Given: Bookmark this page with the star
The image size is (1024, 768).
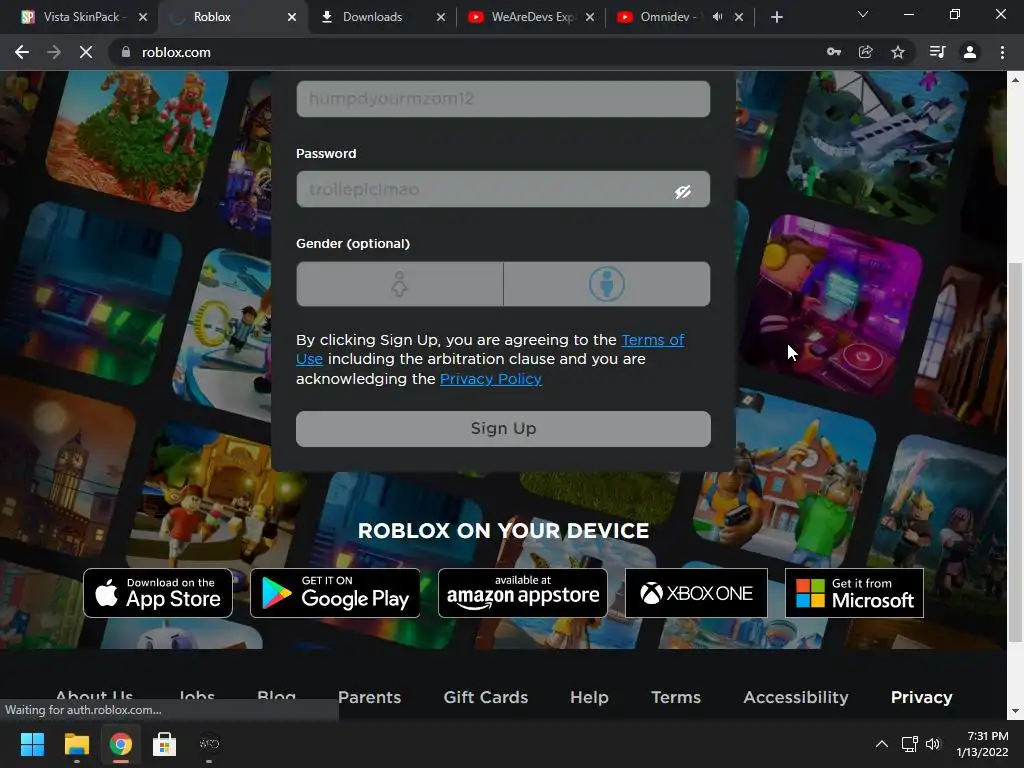Looking at the screenshot, I should [898, 52].
